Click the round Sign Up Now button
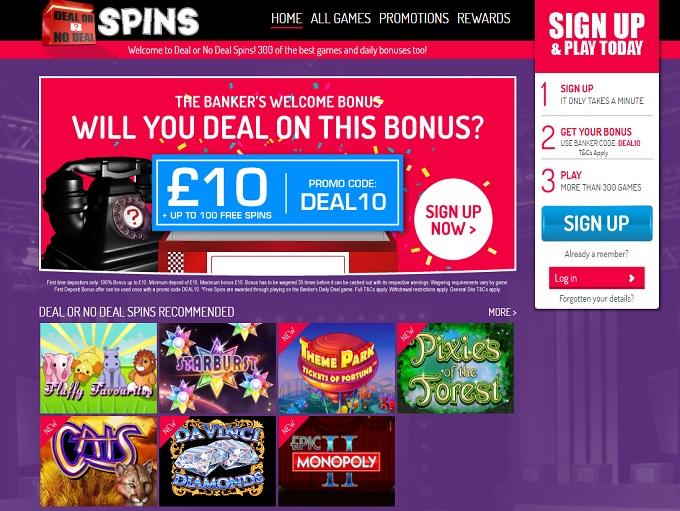Image resolution: width=680 pixels, height=511 pixels. click(453, 219)
